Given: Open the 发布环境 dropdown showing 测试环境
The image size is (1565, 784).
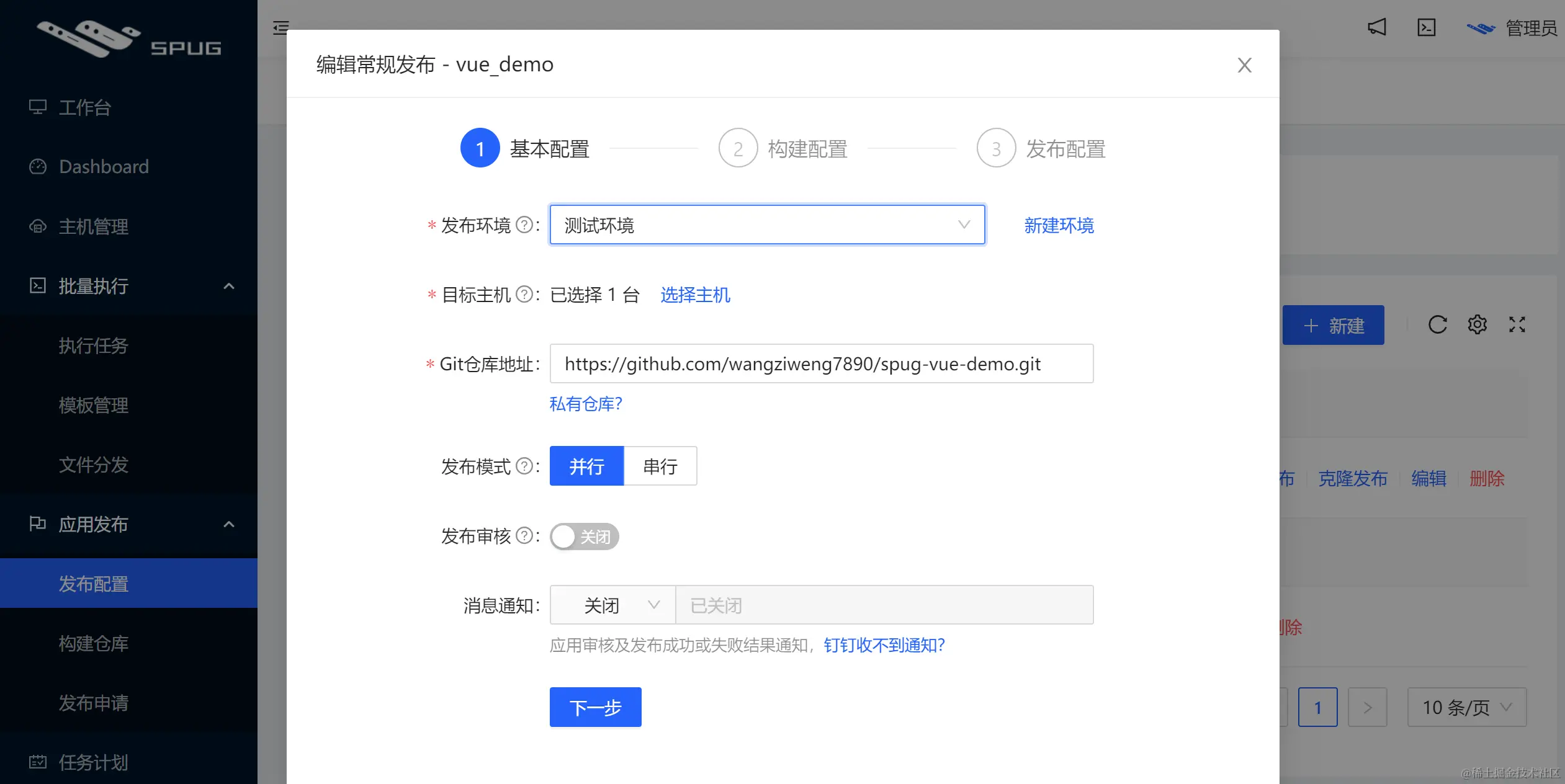Looking at the screenshot, I should point(767,225).
